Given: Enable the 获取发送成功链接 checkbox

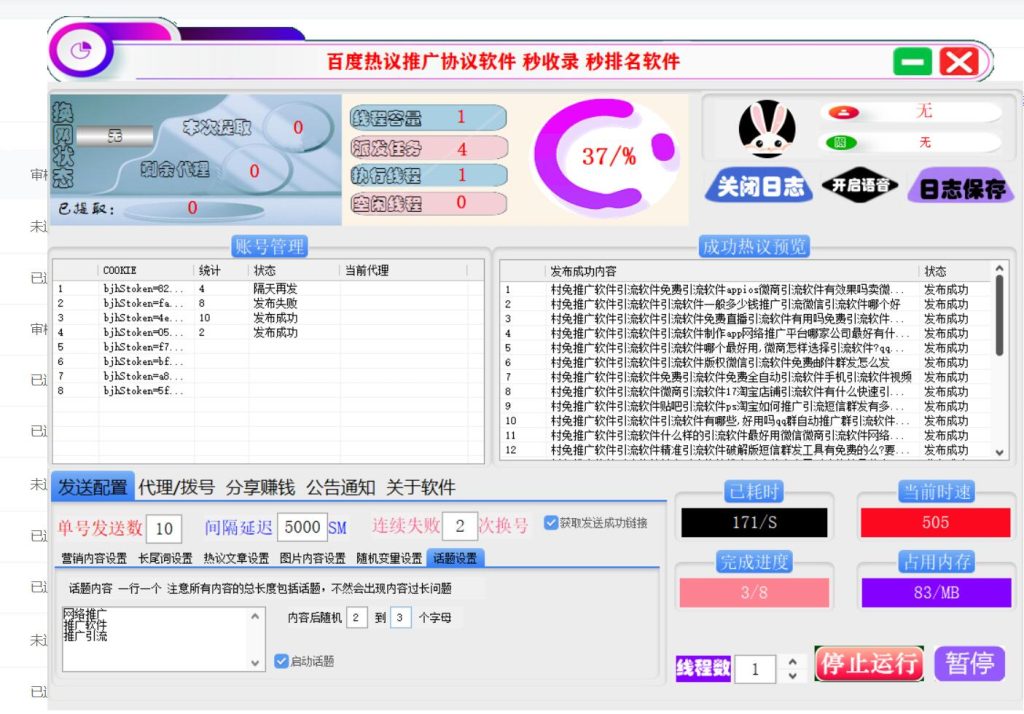Looking at the screenshot, I should tap(549, 521).
